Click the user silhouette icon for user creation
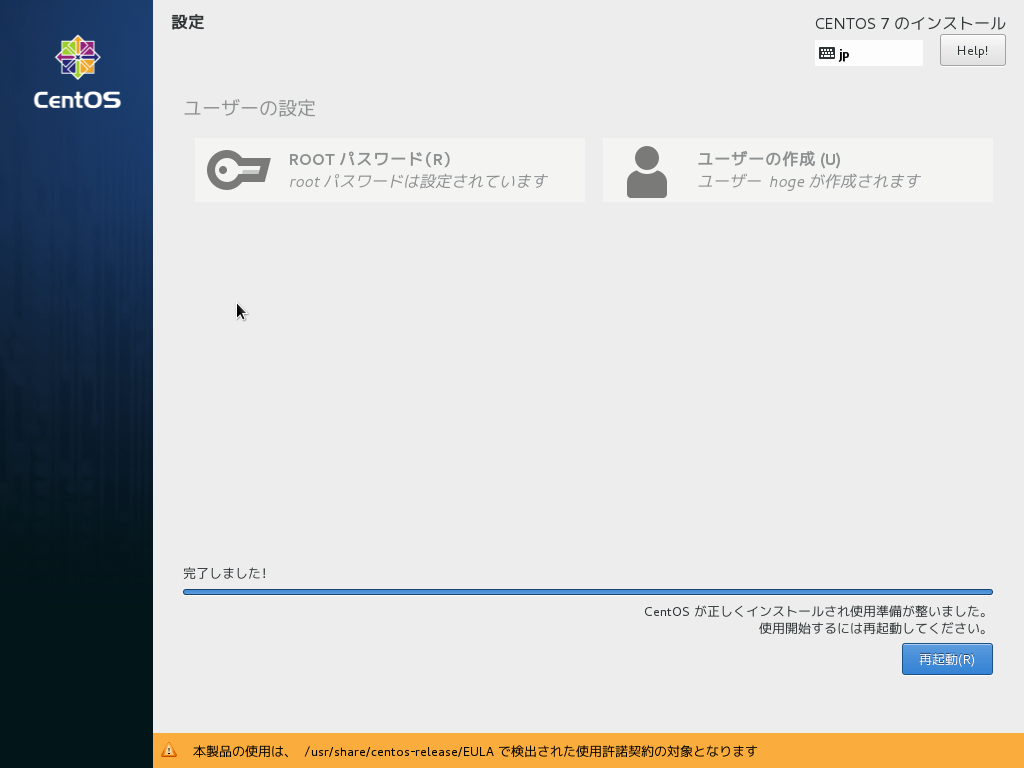The image size is (1024, 768). 647,169
